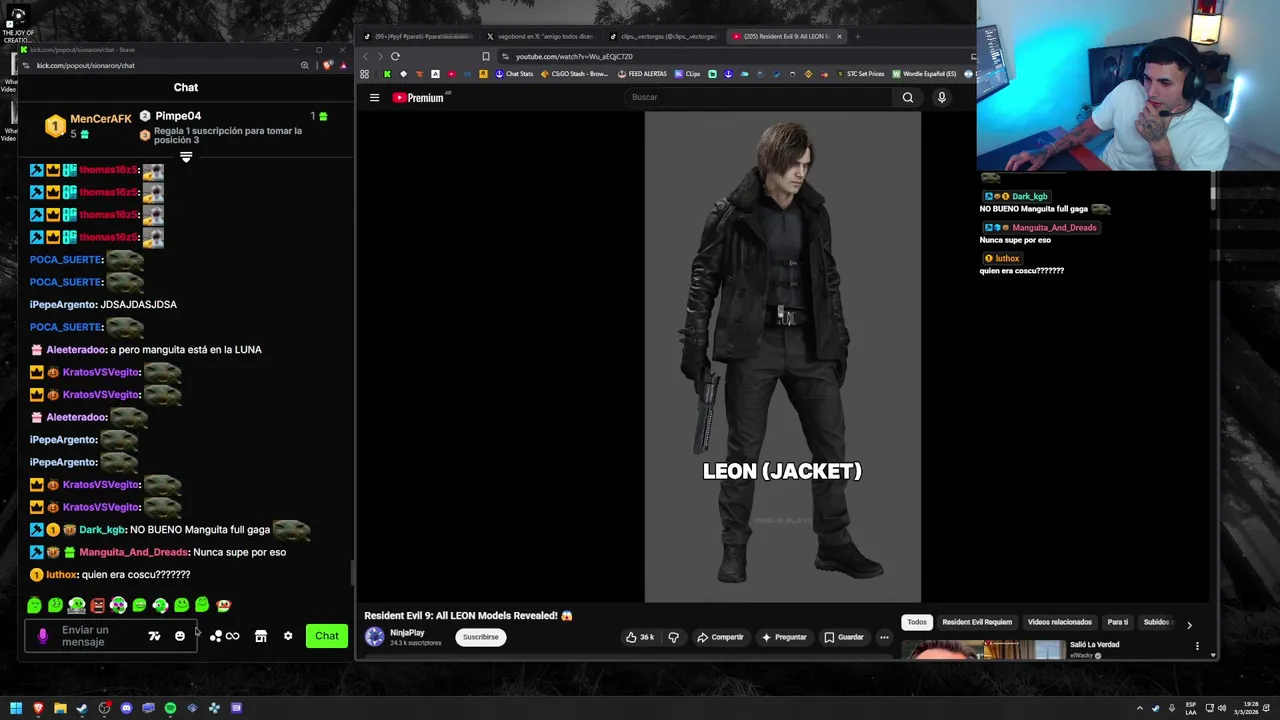1280x720 pixels.
Task: Select the Resident Evil Requiem filter chip
Action: (x=977, y=622)
